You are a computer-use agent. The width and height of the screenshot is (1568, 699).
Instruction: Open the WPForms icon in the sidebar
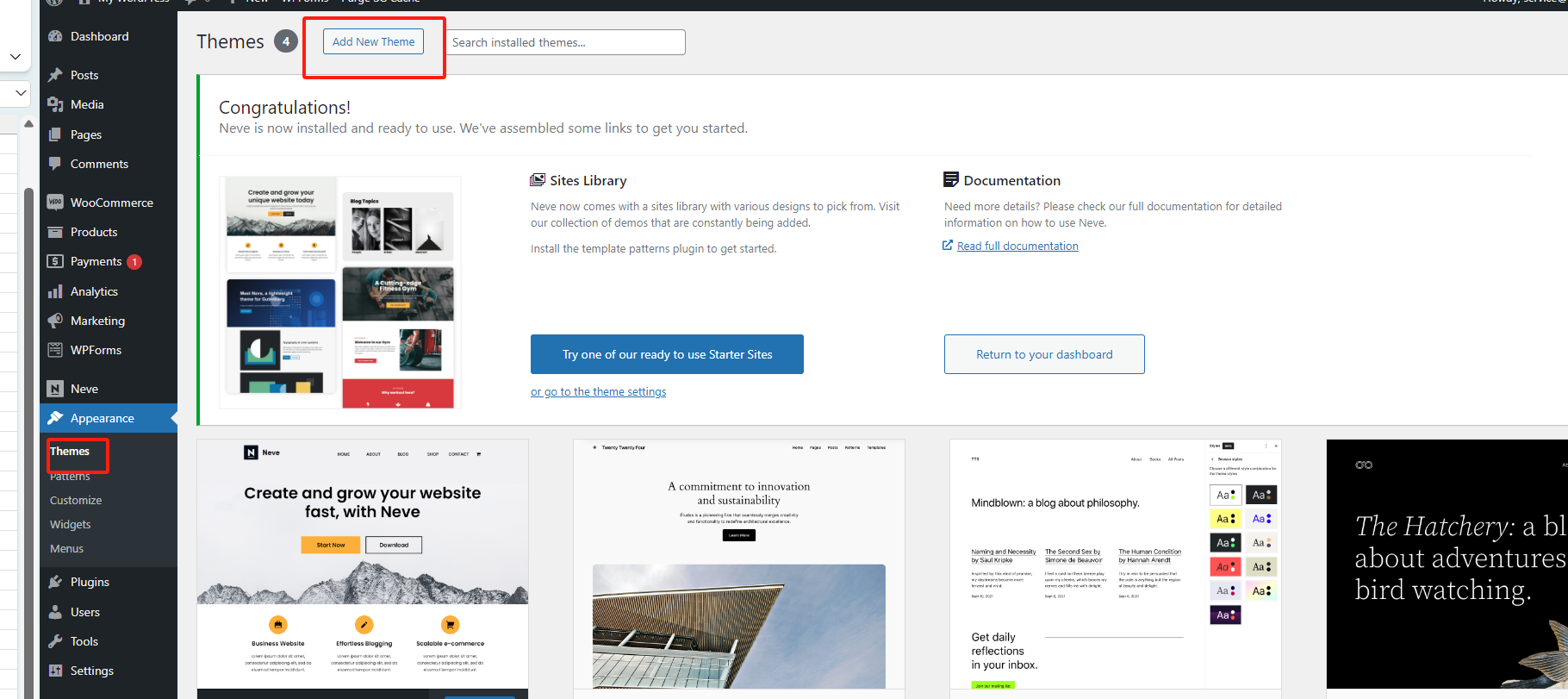point(55,350)
